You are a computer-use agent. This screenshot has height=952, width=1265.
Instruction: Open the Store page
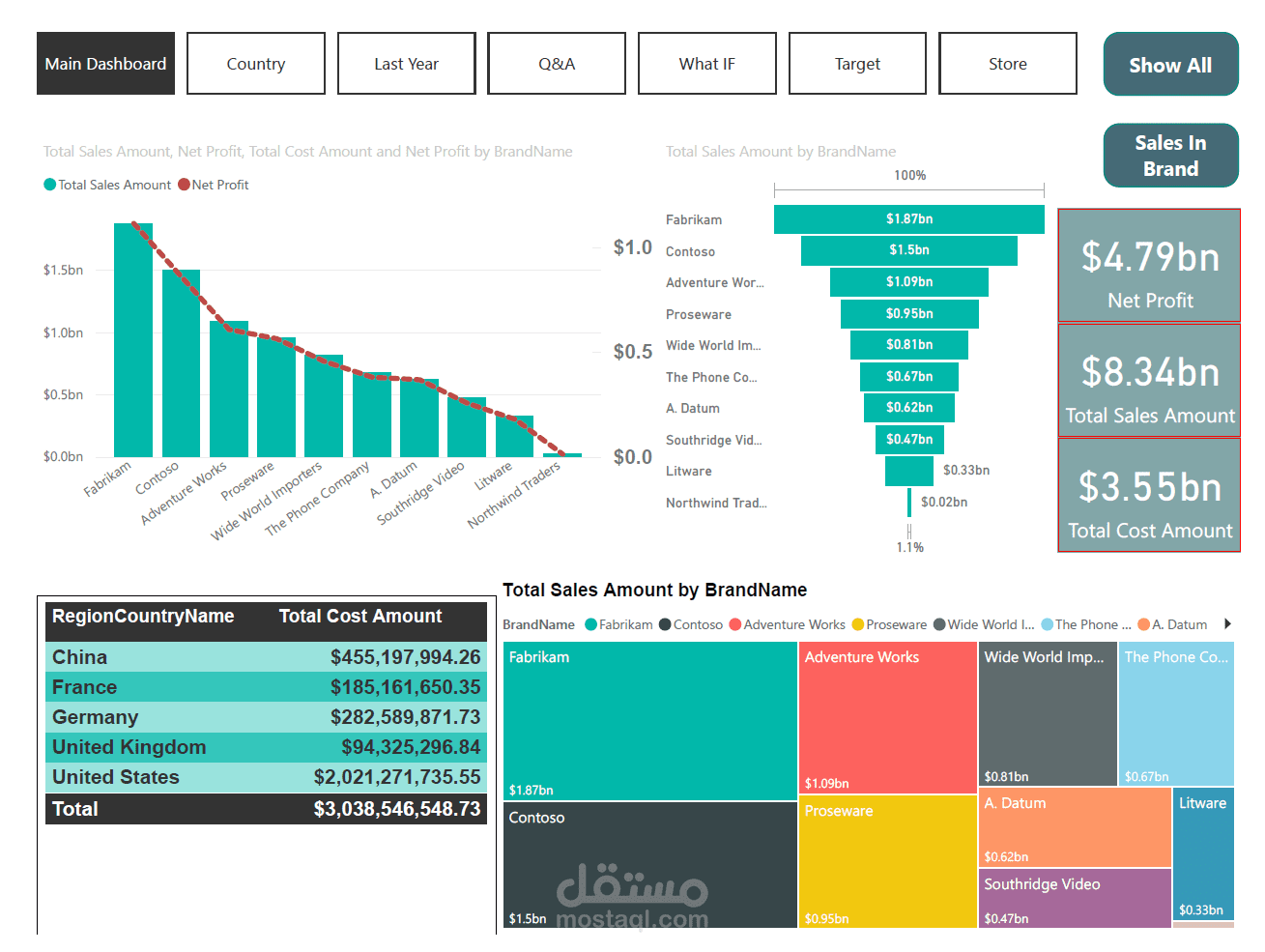(1008, 64)
